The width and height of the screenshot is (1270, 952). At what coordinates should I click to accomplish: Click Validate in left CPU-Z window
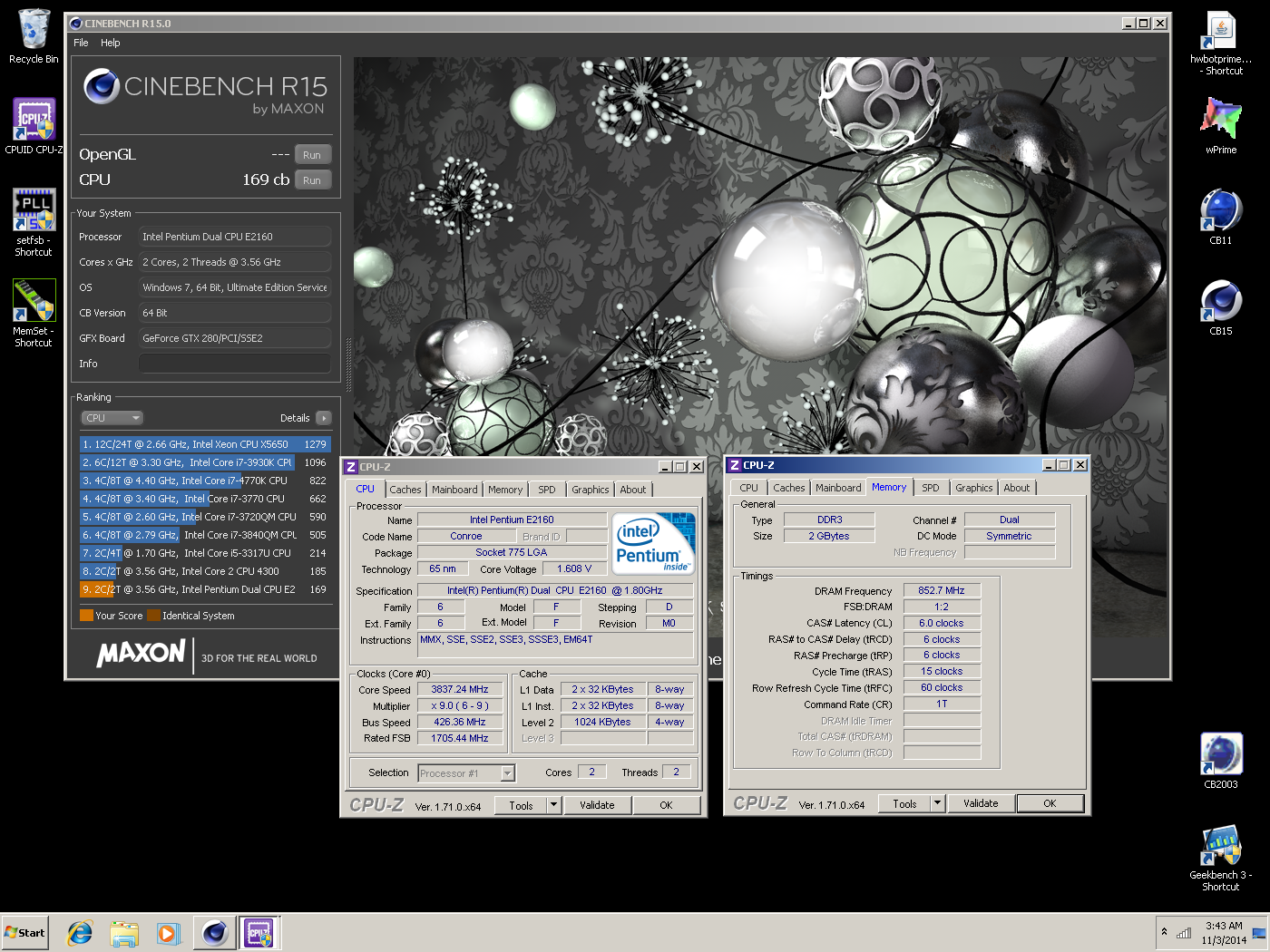click(597, 805)
